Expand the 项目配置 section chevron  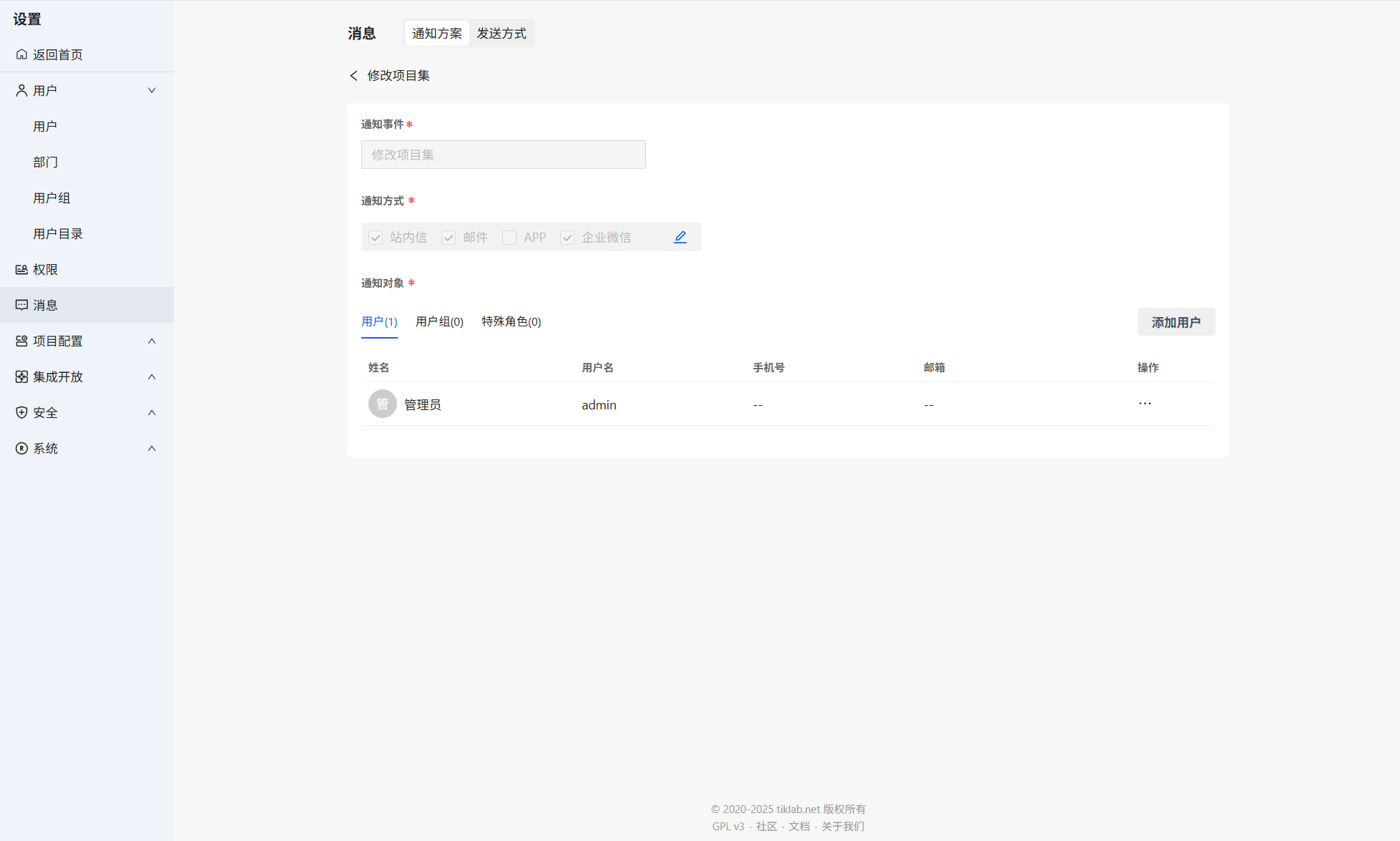tap(152, 341)
